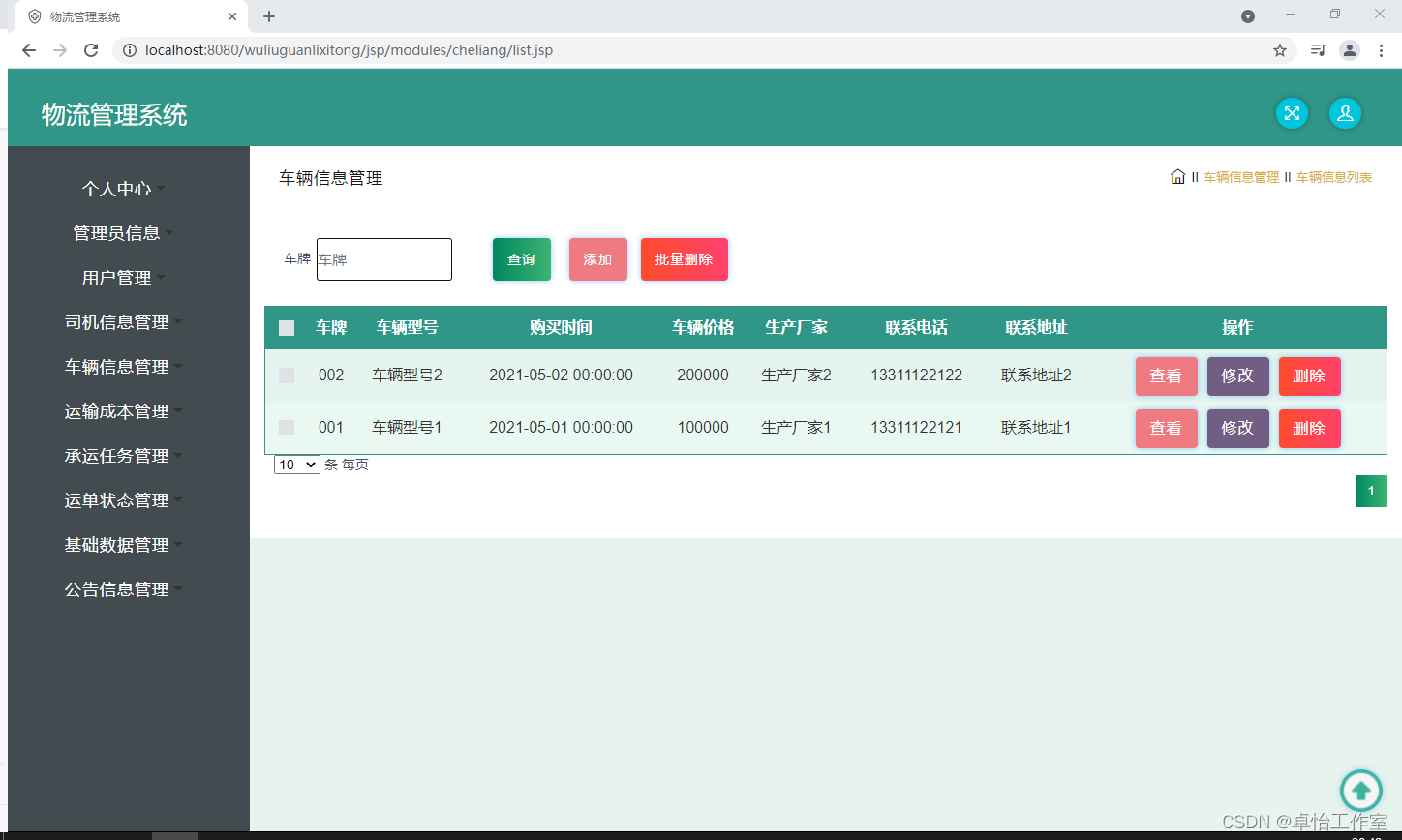1402x840 pixels.
Task: Click the back-to-top arrow icon
Action: tap(1361, 791)
